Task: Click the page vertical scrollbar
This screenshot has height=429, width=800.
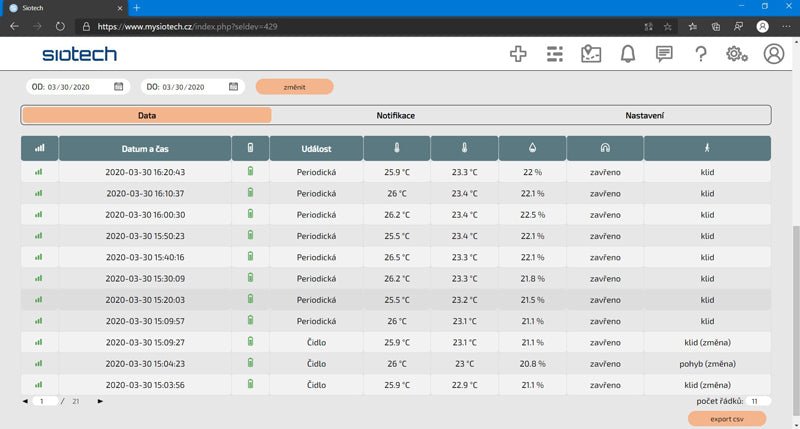Action: [795, 321]
